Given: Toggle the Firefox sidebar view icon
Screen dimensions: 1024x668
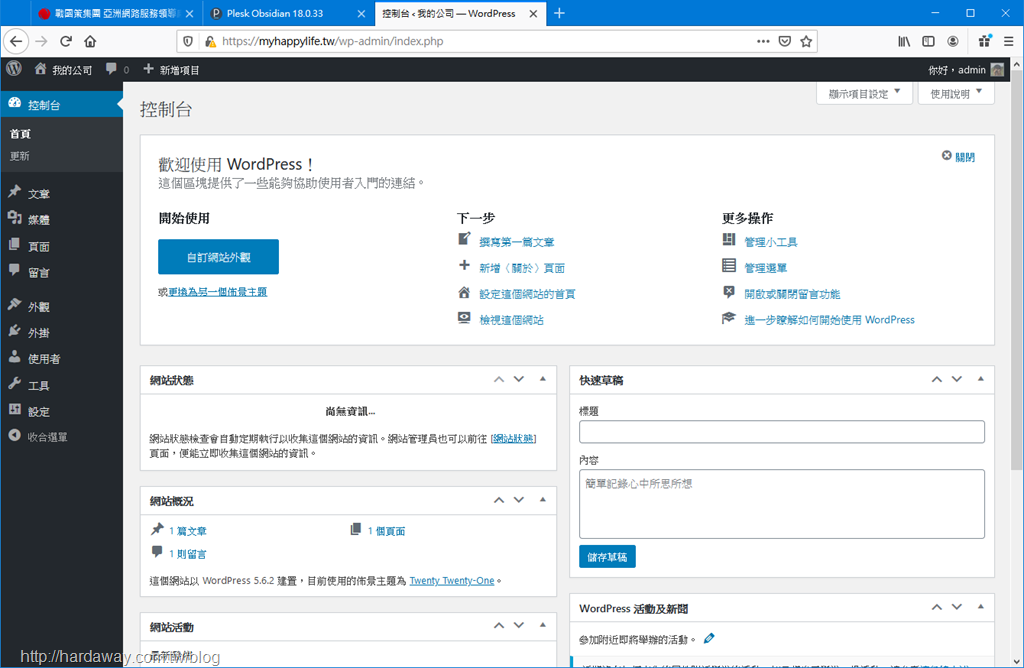Looking at the screenshot, I should coord(928,41).
